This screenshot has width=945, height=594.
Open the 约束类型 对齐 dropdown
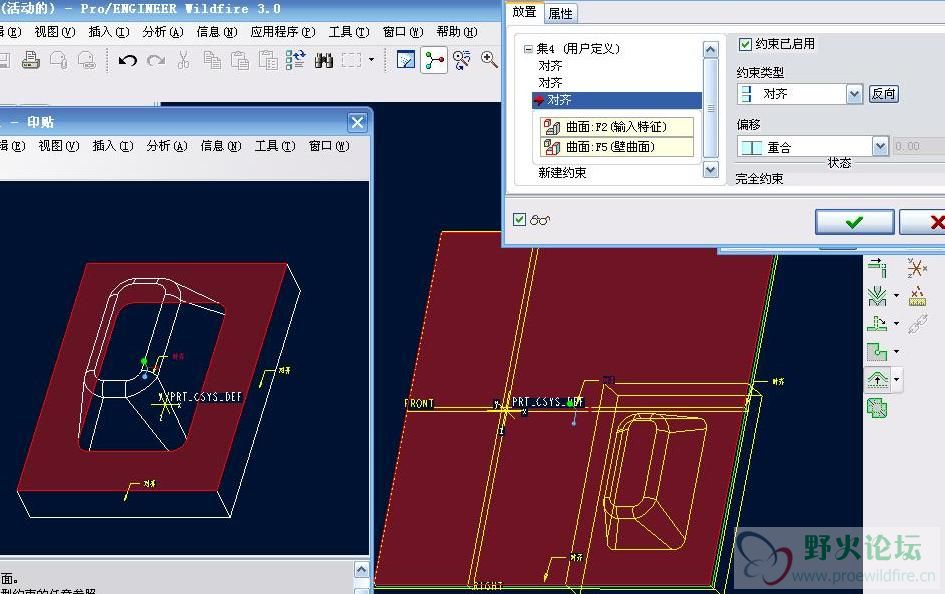pos(854,94)
